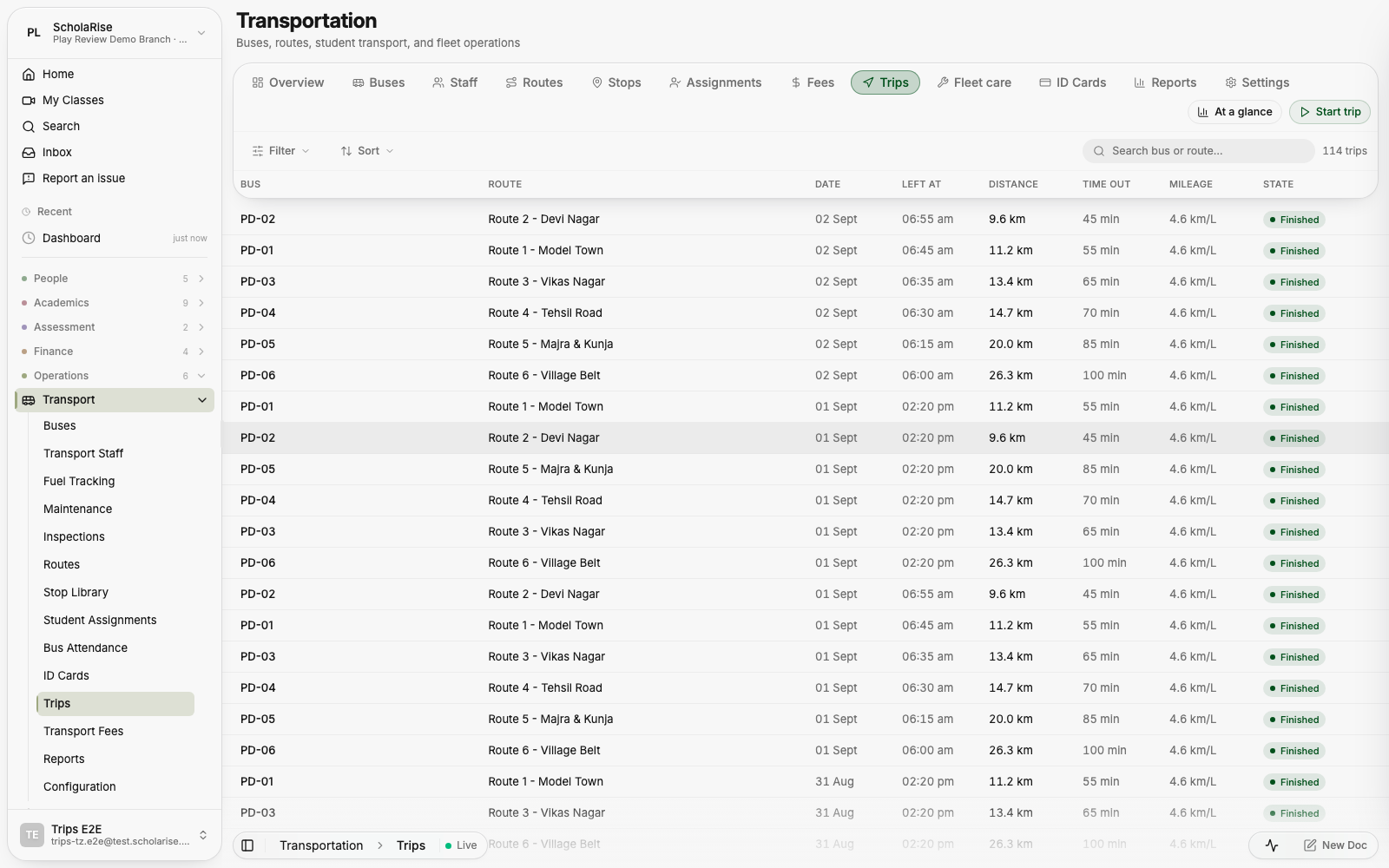Viewport: 1389px width, 868px height.
Task: Open the Filter dropdown
Action: click(x=280, y=151)
